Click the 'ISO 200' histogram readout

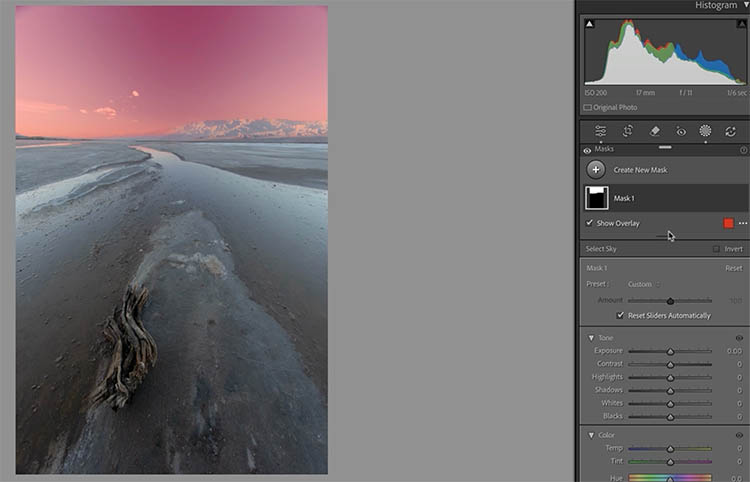[x=596, y=93]
